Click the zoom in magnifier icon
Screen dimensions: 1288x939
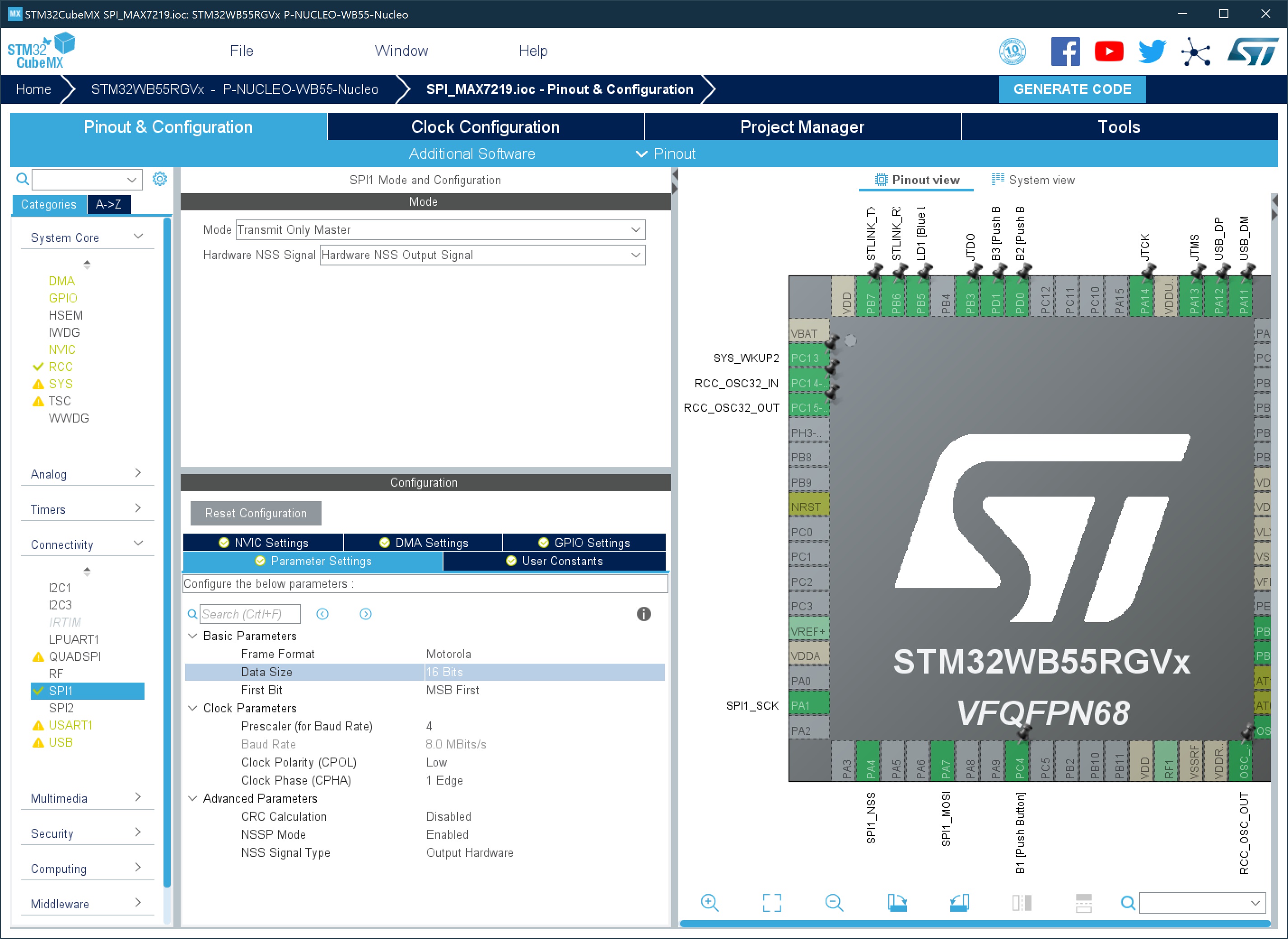click(x=709, y=902)
